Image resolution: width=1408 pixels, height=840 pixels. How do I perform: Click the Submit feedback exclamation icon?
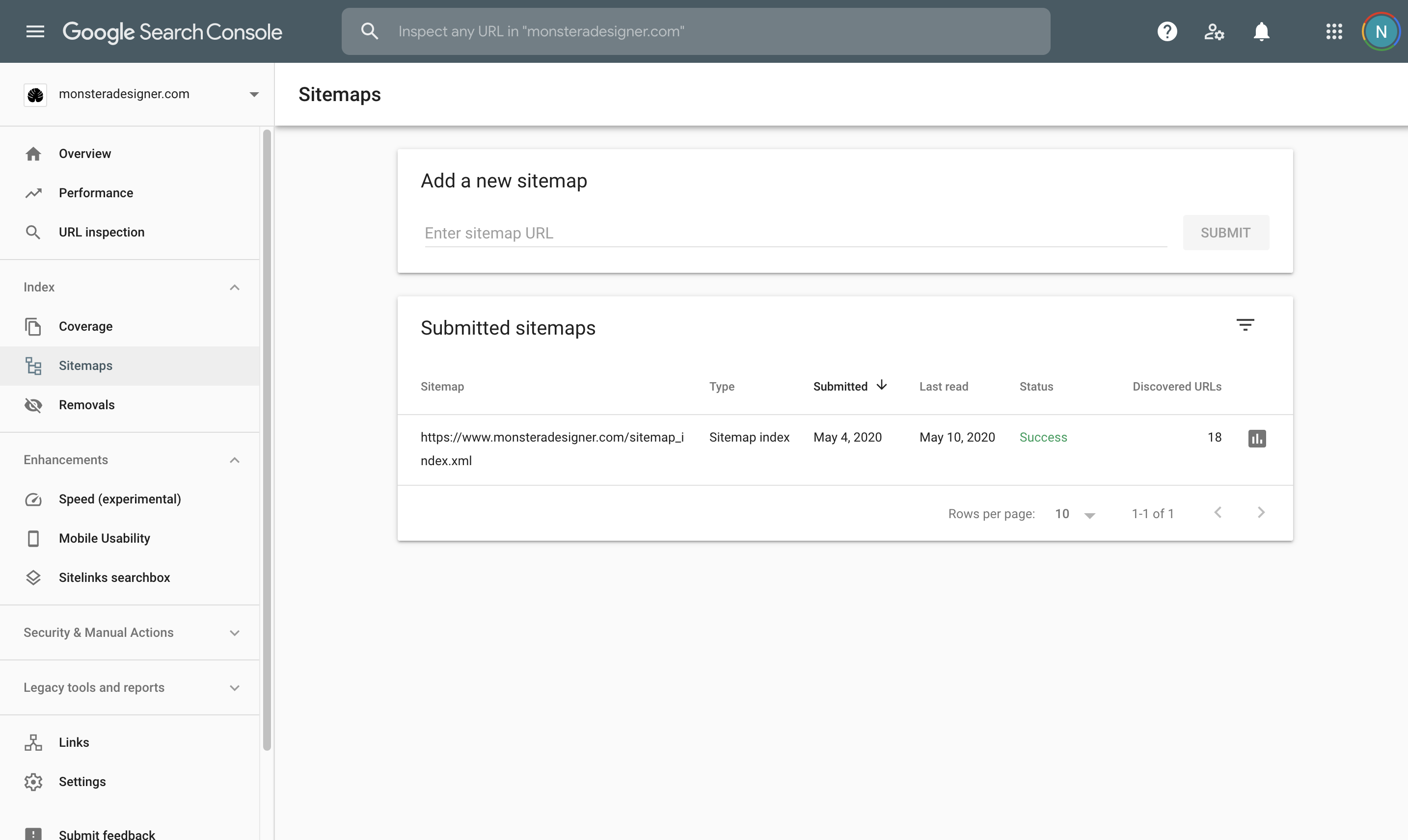33,834
